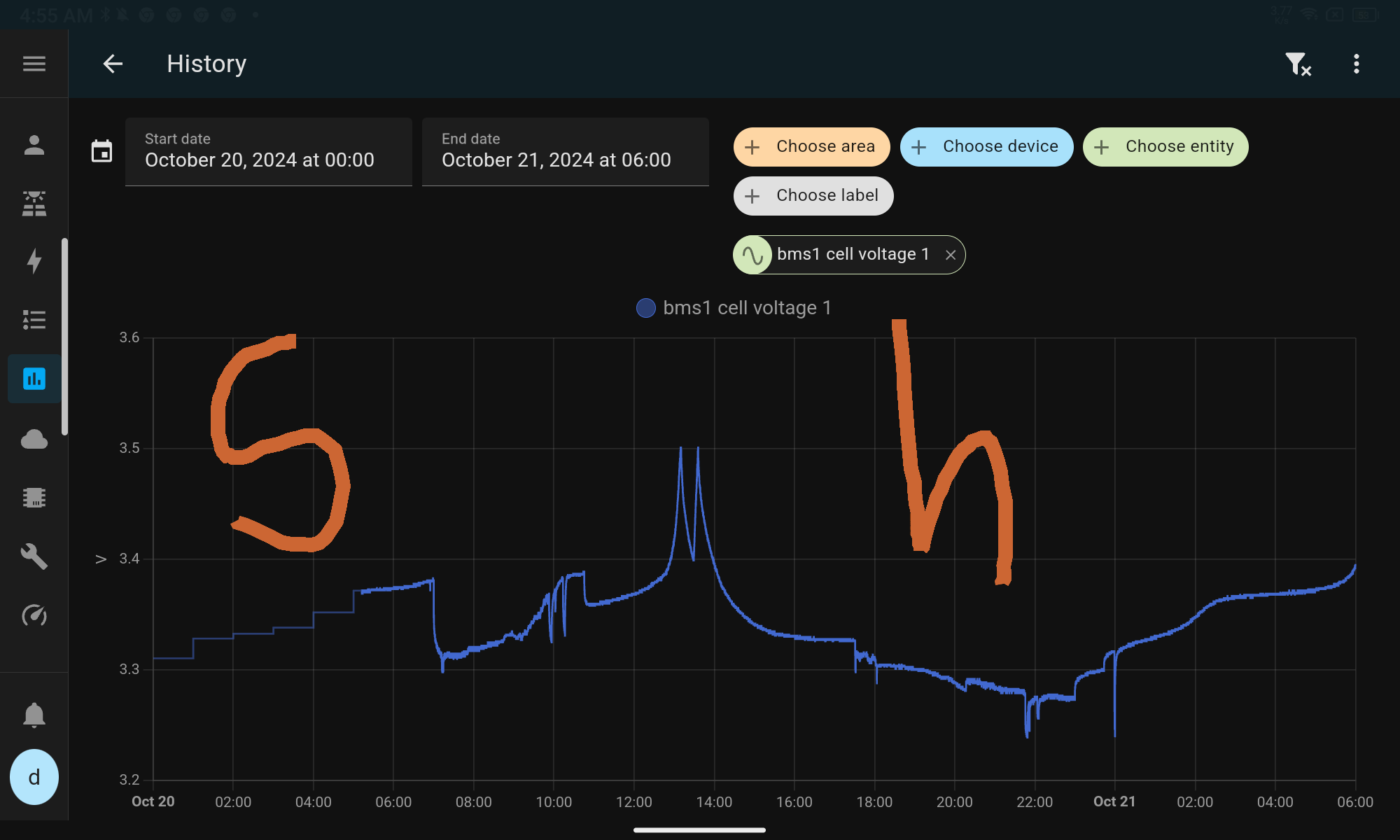Open the calendar date range picker
Image resolution: width=1400 pixels, height=840 pixels.
pyautogui.click(x=101, y=150)
